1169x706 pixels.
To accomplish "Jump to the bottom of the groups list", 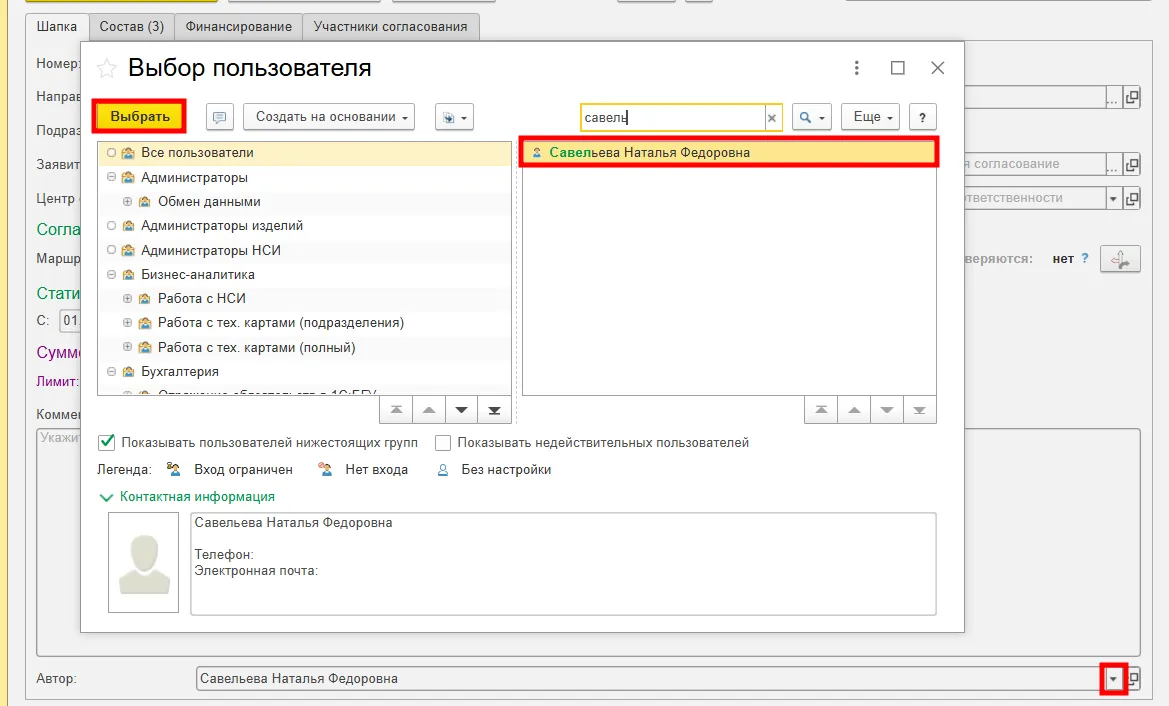I will [494, 410].
